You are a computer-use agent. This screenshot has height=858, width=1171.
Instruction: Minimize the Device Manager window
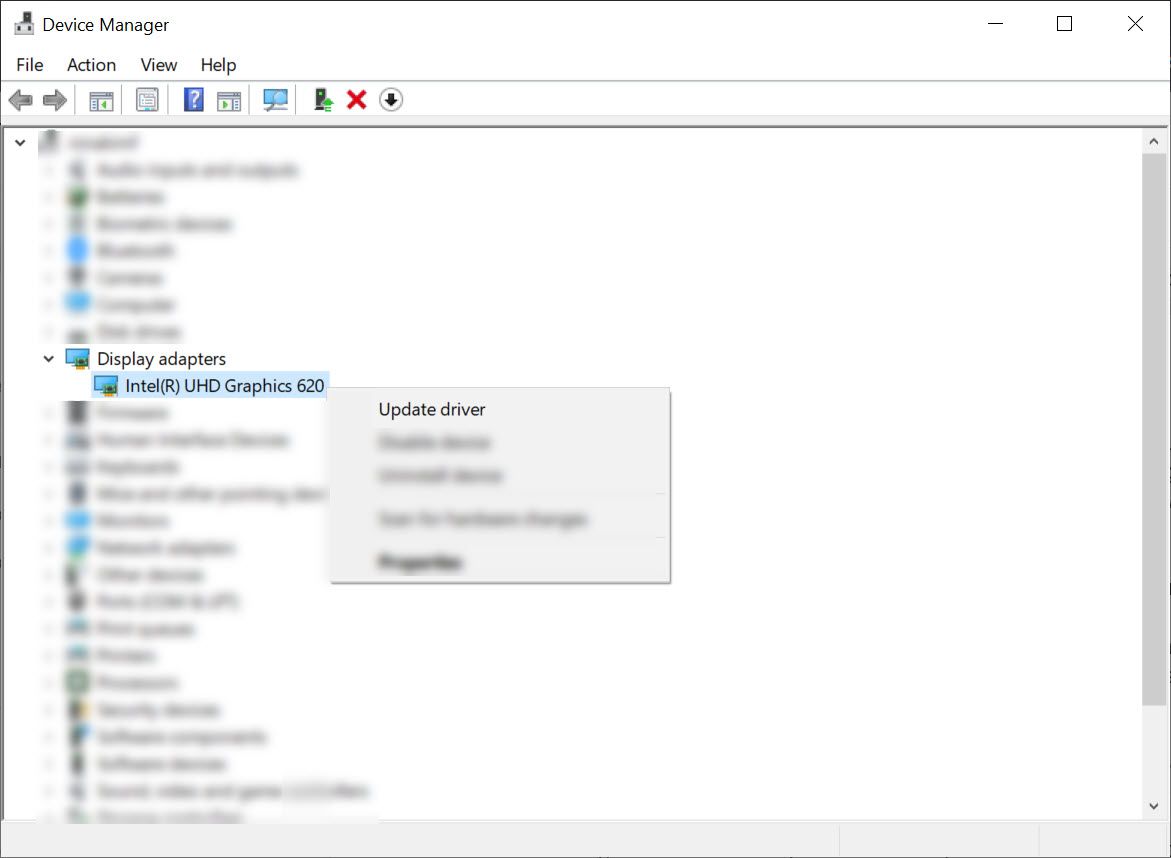tap(995, 24)
